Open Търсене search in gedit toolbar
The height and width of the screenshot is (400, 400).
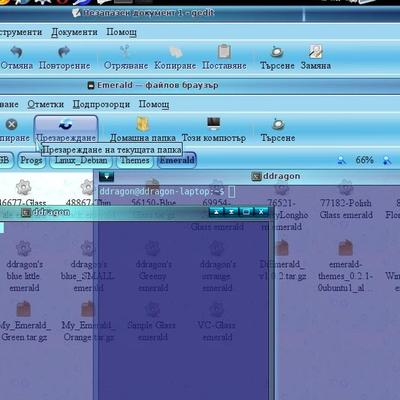[277, 52]
